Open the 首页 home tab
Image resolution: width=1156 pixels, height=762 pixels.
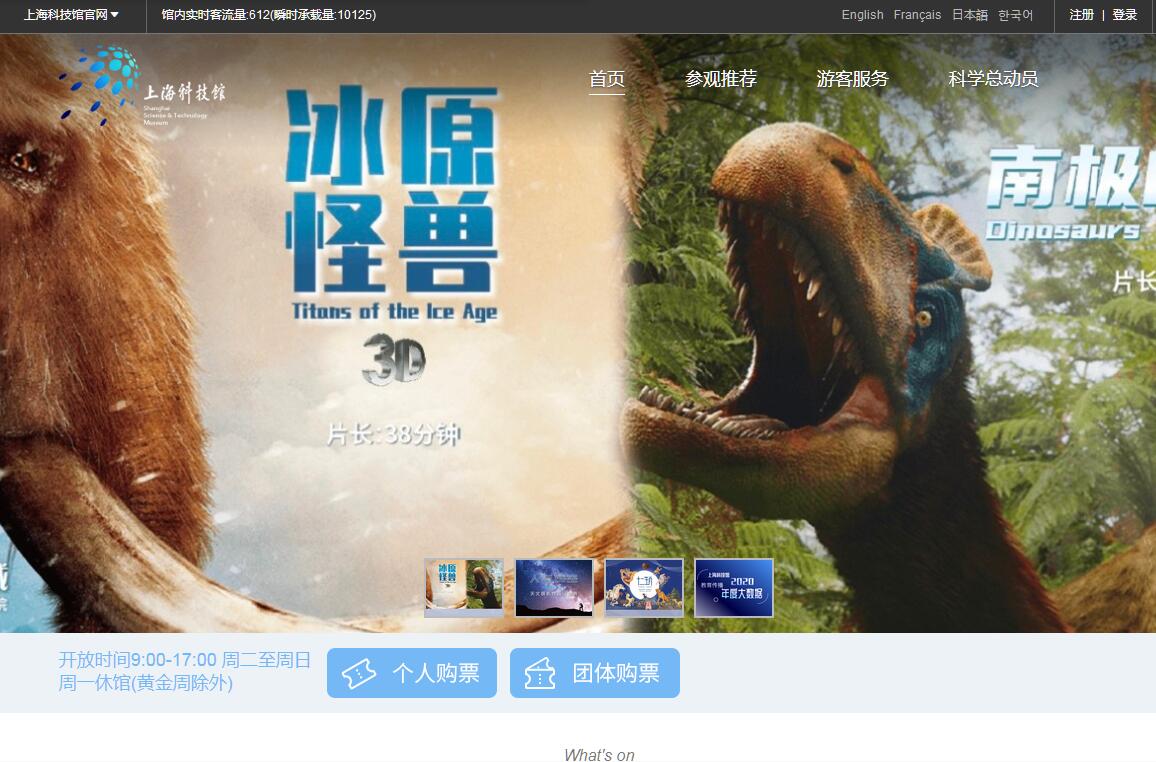click(606, 79)
